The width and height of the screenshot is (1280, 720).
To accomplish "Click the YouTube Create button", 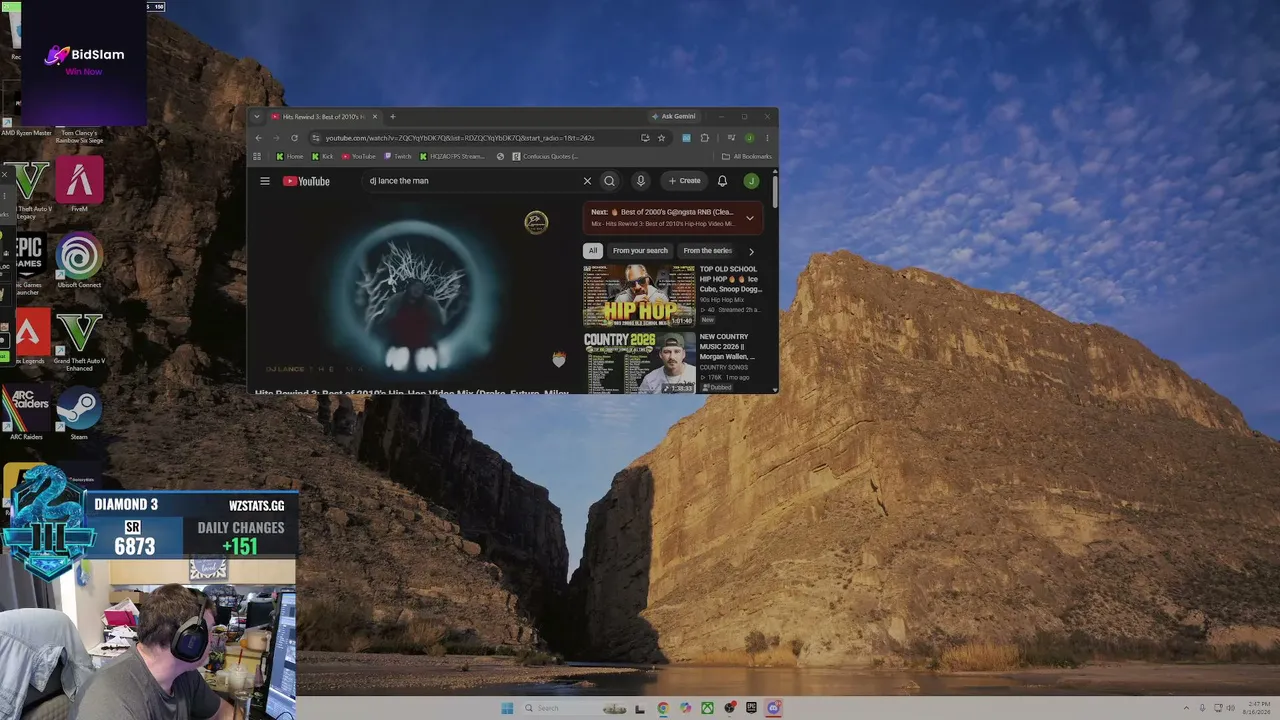I will [x=685, y=181].
